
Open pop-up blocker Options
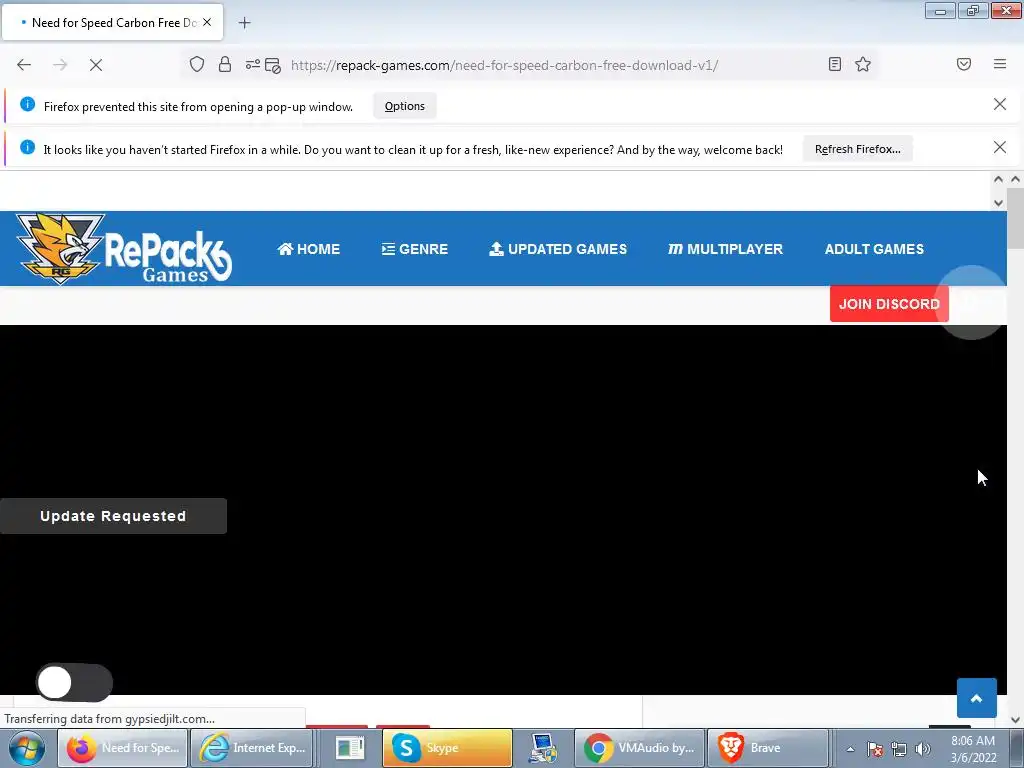point(405,106)
